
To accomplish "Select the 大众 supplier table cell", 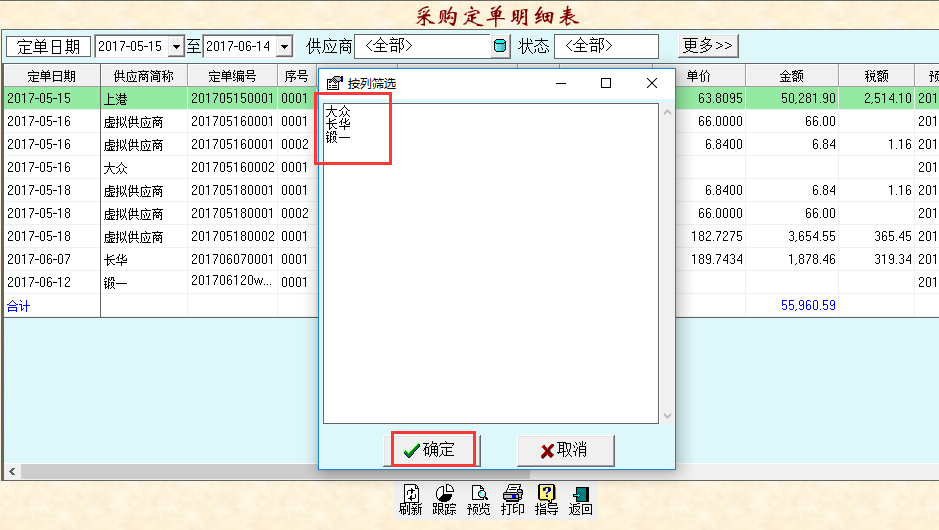I will (x=144, y=168).
